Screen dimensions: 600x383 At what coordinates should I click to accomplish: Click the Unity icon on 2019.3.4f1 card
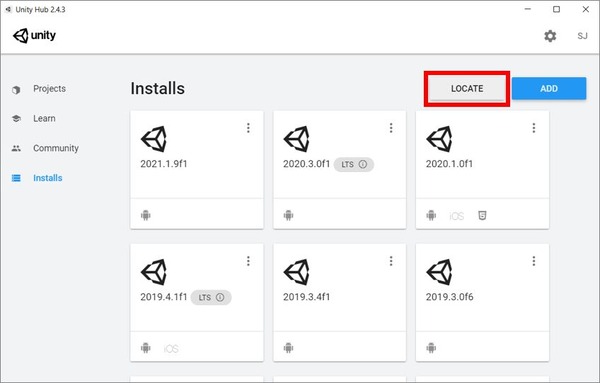(x=297, y=272)
